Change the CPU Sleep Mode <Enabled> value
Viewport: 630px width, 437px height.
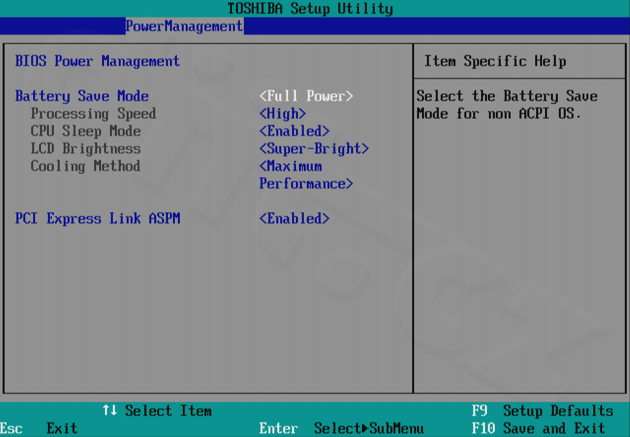pyautogui.click(x=294, y=131)
